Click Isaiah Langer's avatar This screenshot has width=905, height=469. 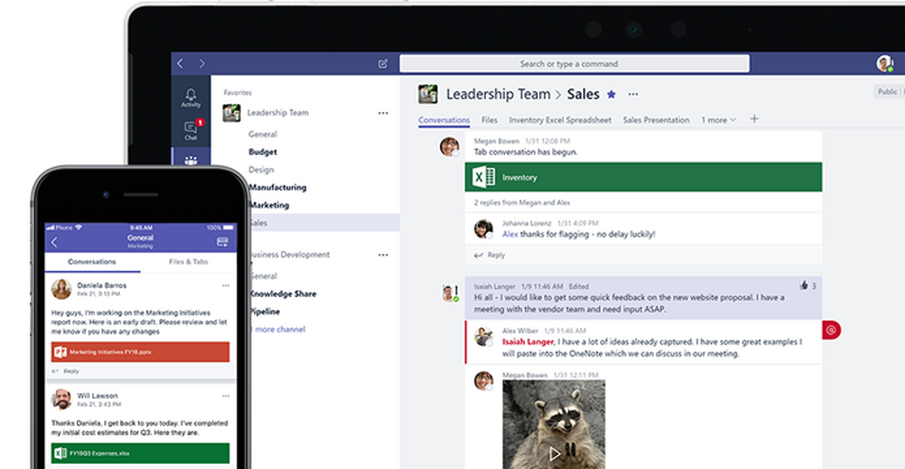(448, 292)
